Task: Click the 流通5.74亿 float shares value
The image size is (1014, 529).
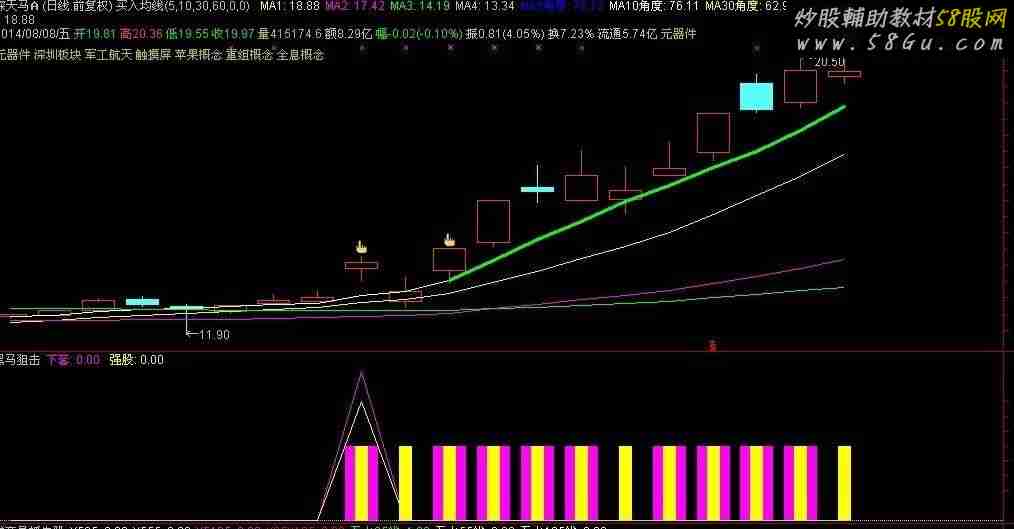Action: pos(627,34)
